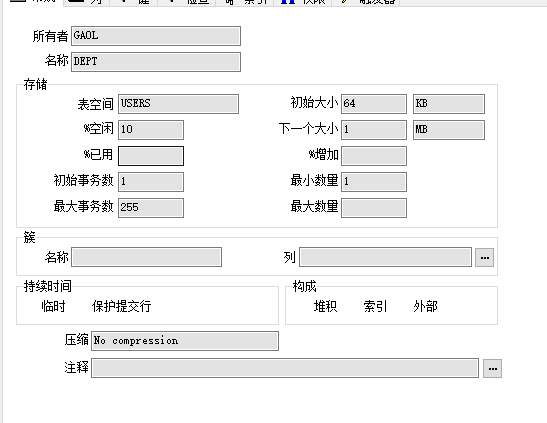Click the 列 field in the 簇 group
Image resolution: width=547 pixels, height=423 pixels.
(x=385, y=257)
